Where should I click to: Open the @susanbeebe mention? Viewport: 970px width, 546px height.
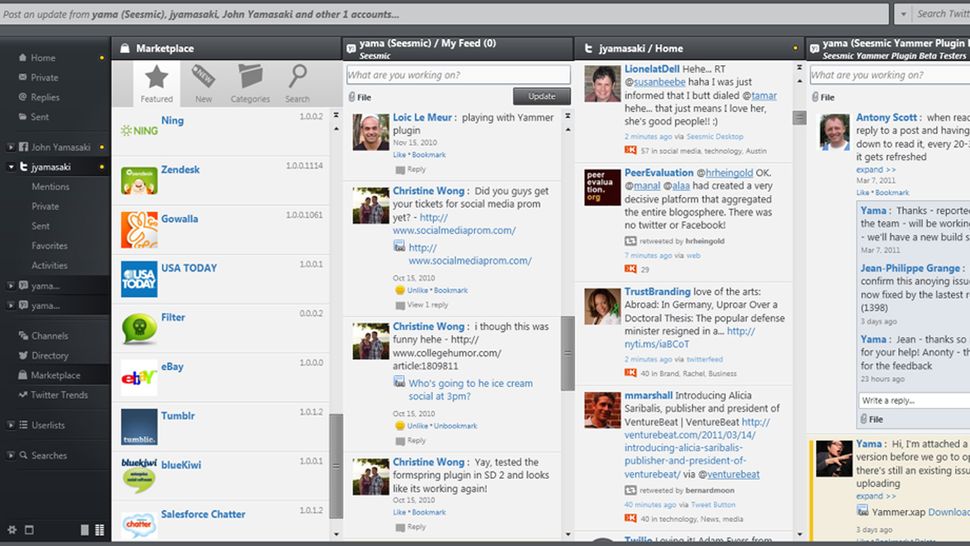pos(659,82)
